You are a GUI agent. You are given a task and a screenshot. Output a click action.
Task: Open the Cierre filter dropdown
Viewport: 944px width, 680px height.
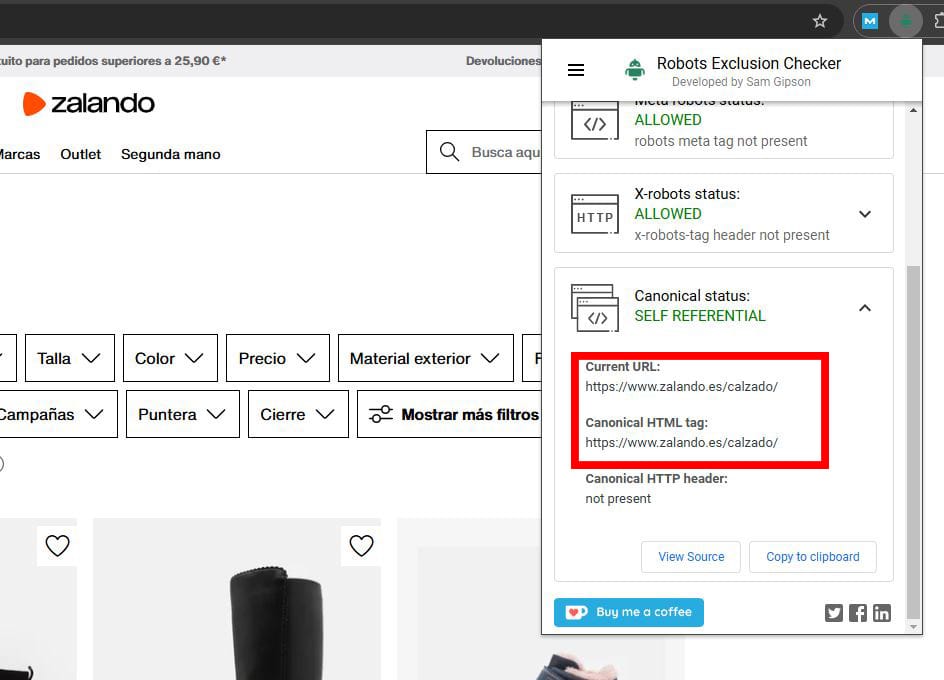298,414
